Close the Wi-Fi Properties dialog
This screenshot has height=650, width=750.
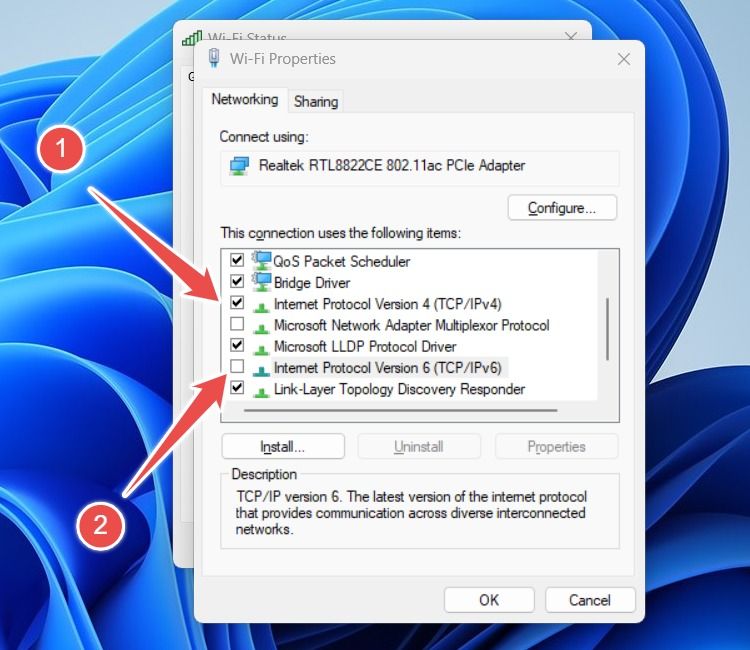click(624, 59)
